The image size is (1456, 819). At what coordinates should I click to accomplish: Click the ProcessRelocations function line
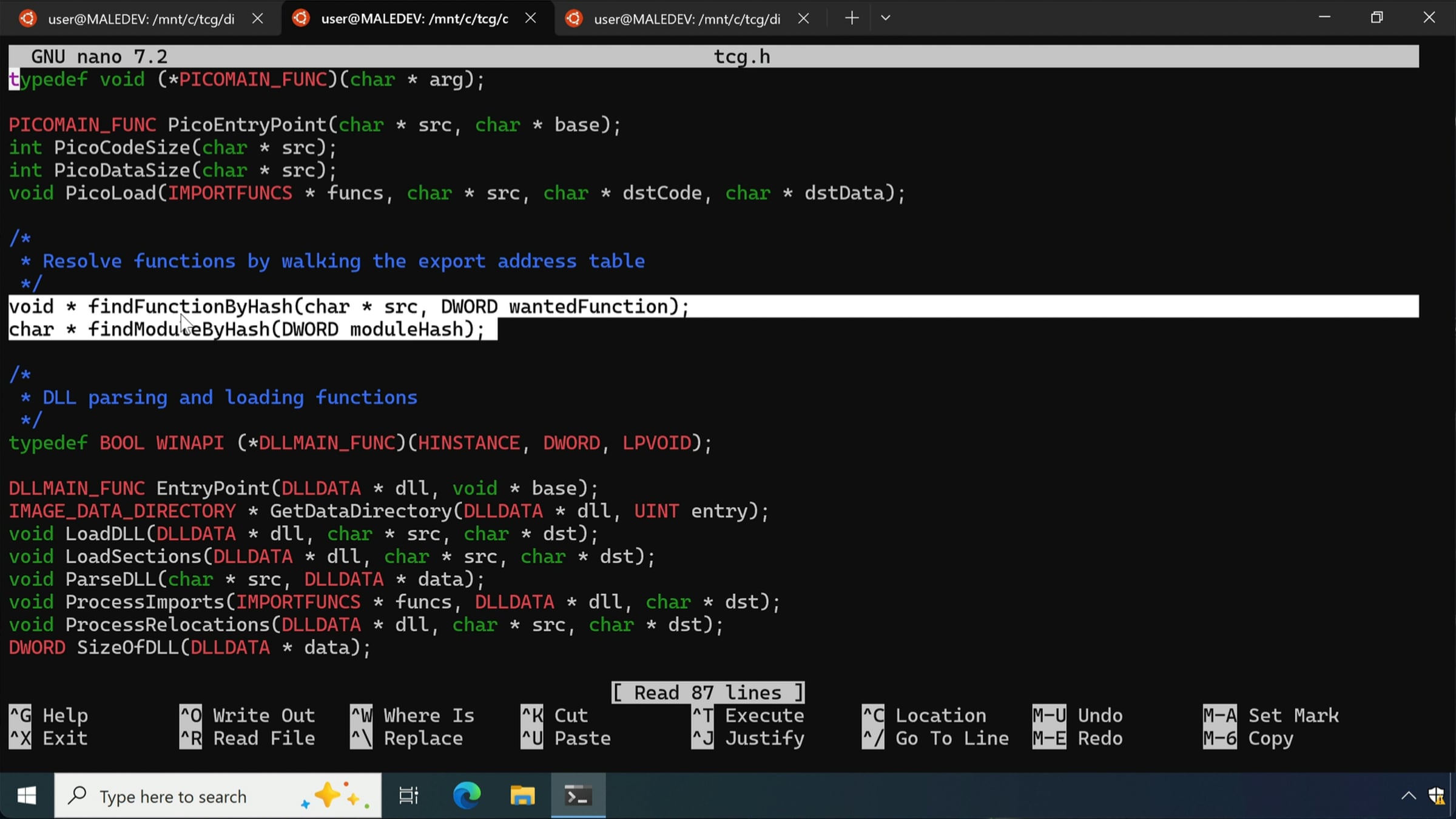366,625
